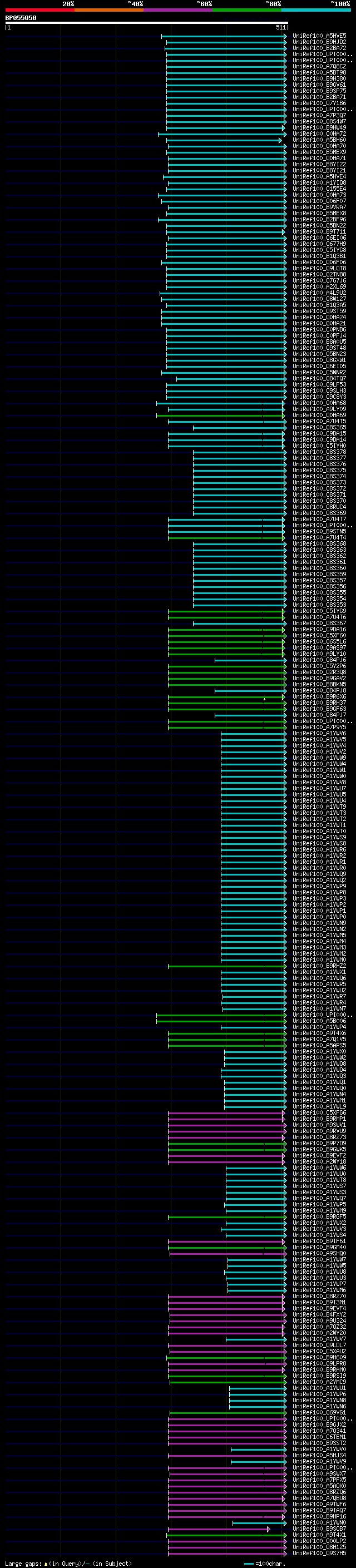Image resolution: width=356 pixels, height=1568 pixels.
Task: Select the label UniRef100_Q0HA68
Action: [x=319, y=403]
